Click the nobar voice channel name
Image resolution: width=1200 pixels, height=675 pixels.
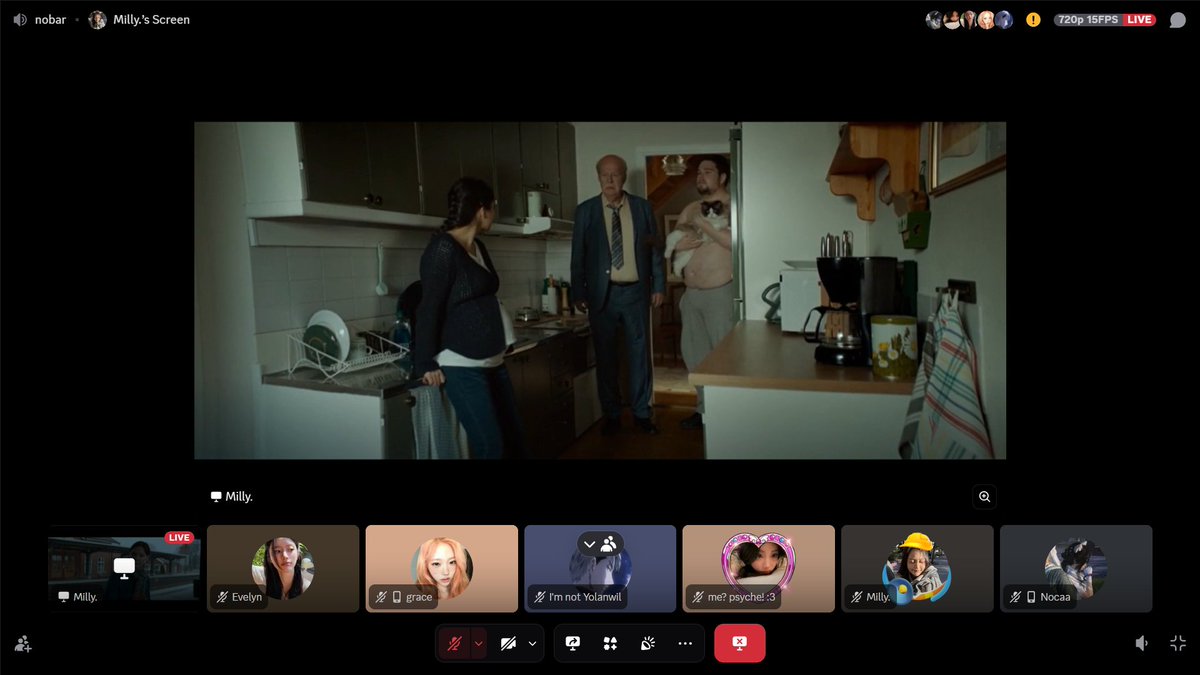(x=50, y=19)
